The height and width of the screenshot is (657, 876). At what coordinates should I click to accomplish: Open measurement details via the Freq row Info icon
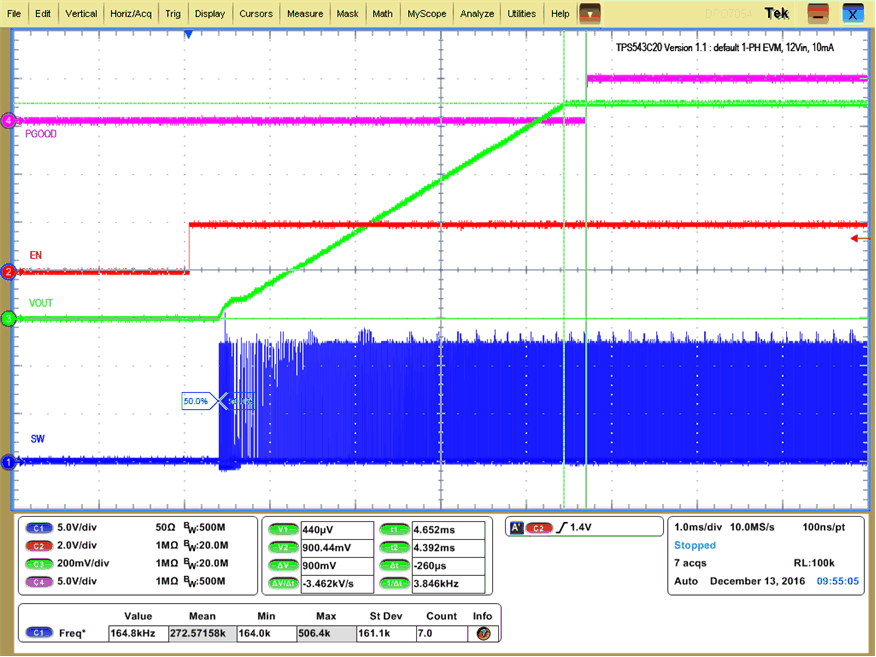point(481,632)
